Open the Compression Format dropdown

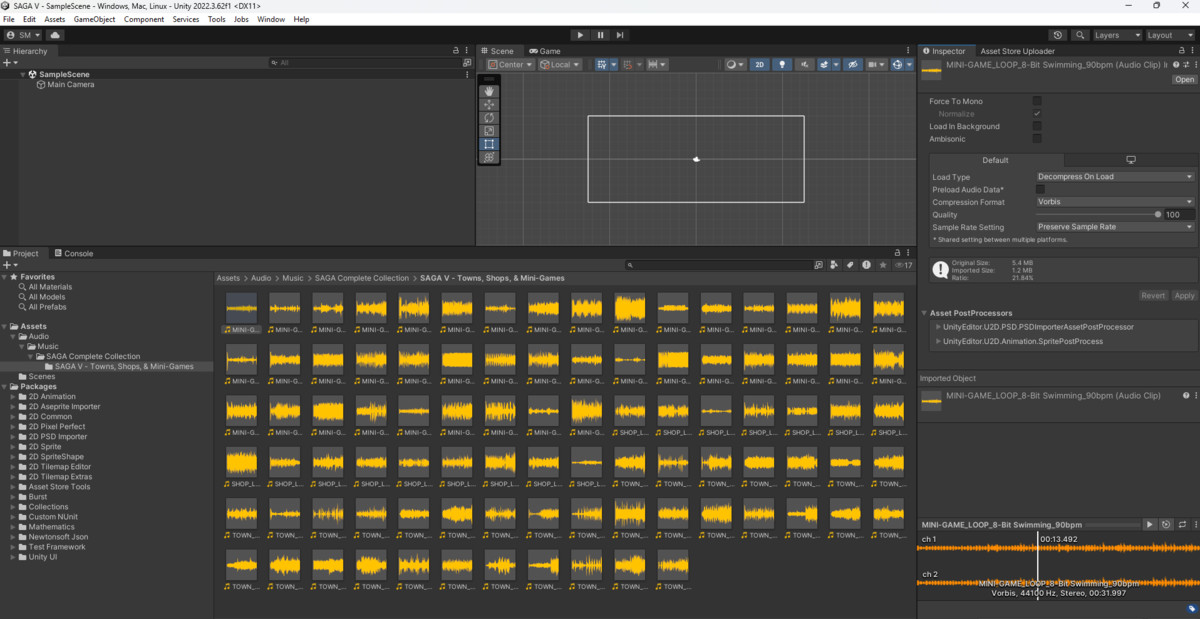point(1115,202)
